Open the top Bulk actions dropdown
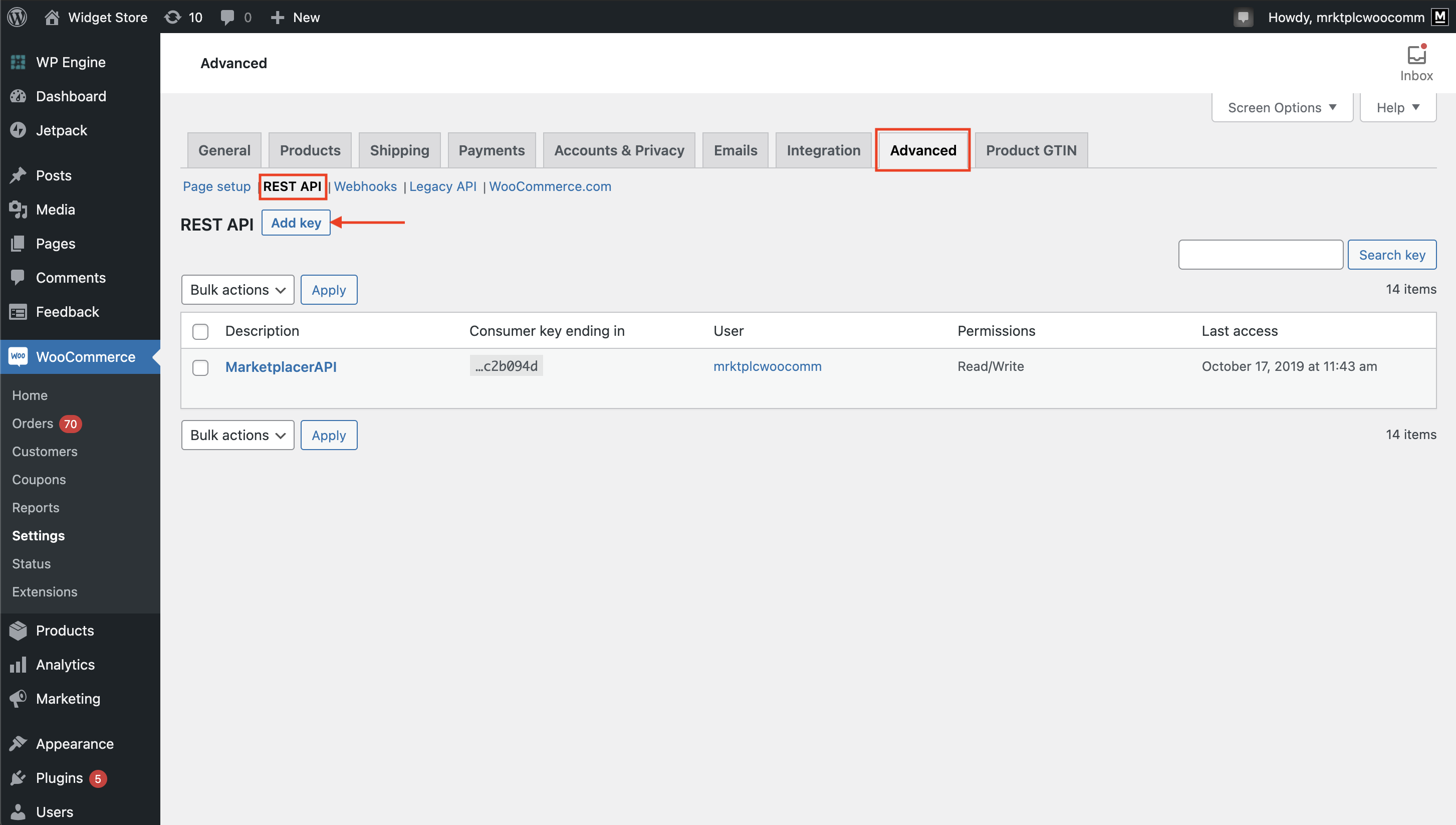Viewport: 1456px width, 825px height. tap(238, 290)
